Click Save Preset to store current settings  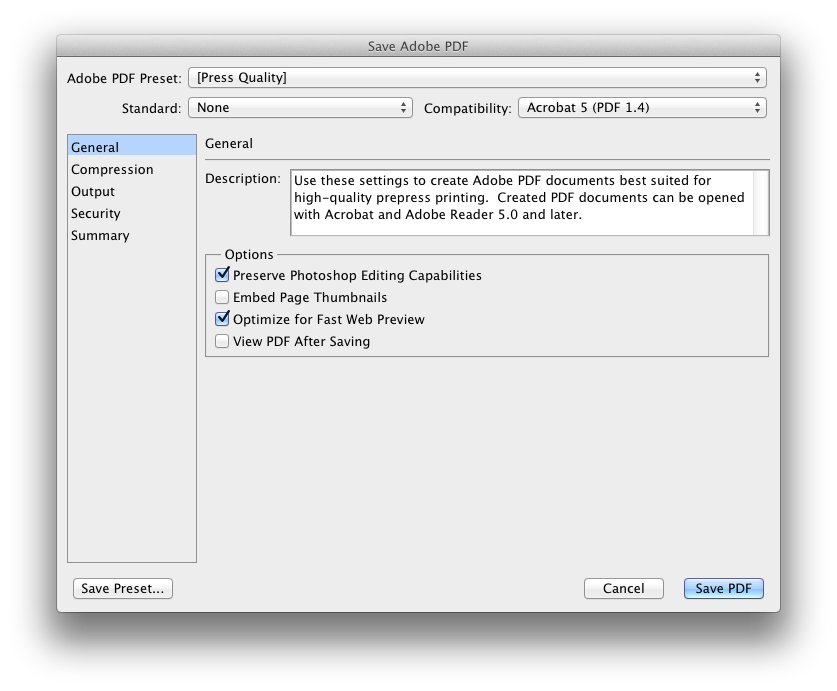click(122, 588)
